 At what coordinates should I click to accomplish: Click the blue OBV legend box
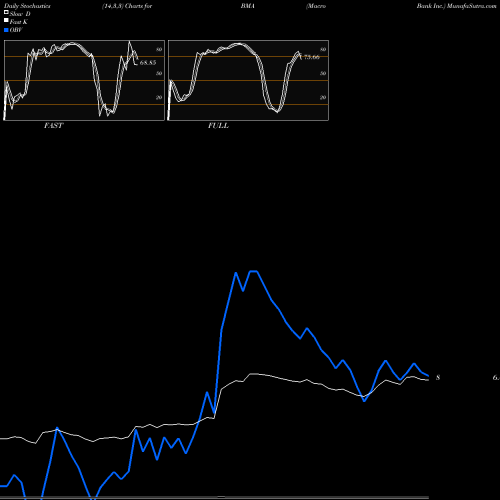6,30
